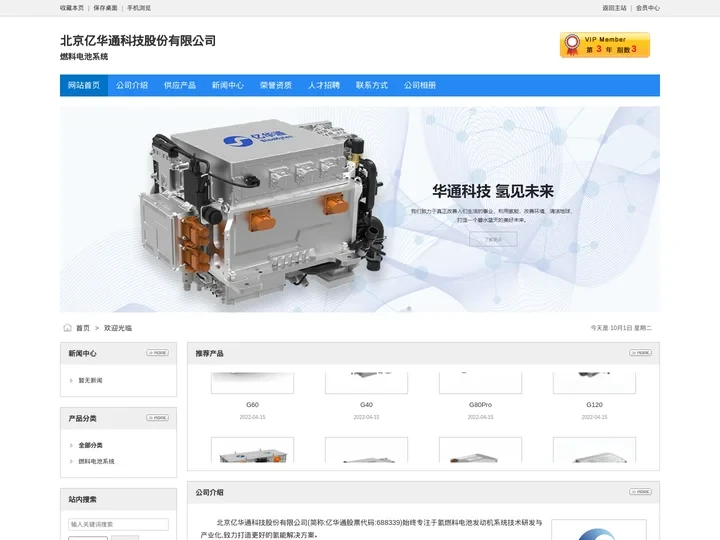This screenshot has height=540, width=720.
Task: Click the G80Pro product thumbnail
Action: [480, 383]
